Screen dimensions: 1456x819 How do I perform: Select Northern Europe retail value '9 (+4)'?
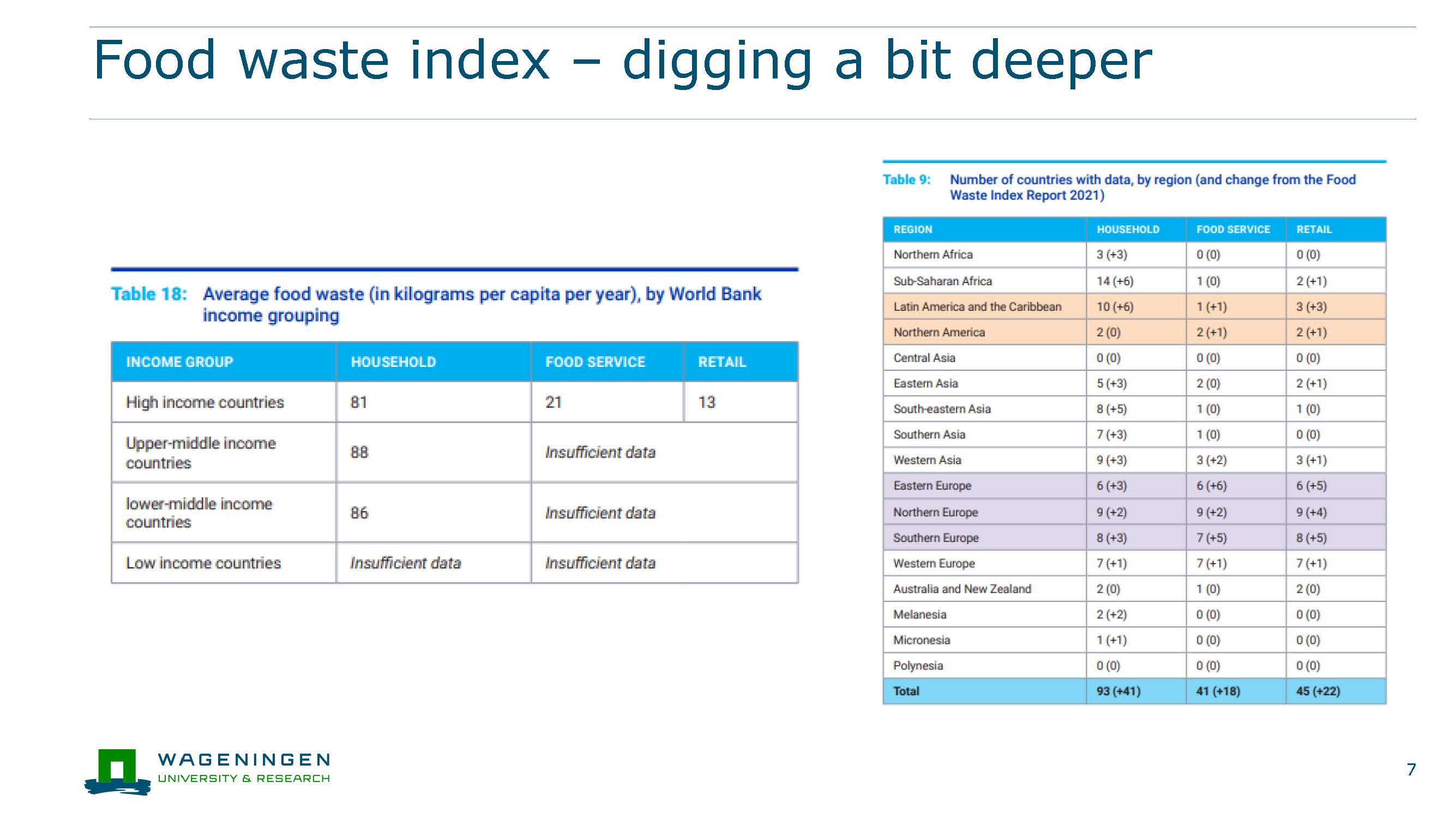coord(1311,512)
